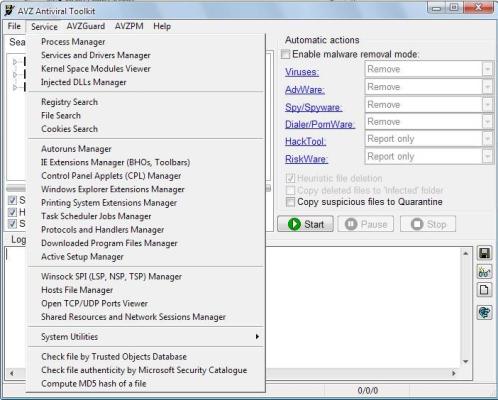This screenshot has height=400, width=498.
Task: Select File Search menu entry
Action: [146, 115]
